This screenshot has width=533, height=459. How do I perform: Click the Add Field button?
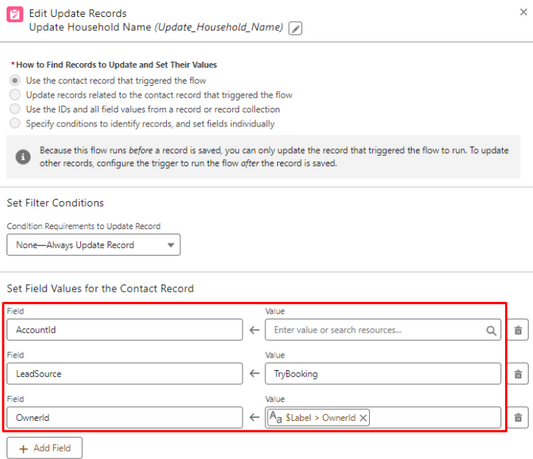pyautogui.click(x=44, y=448)
